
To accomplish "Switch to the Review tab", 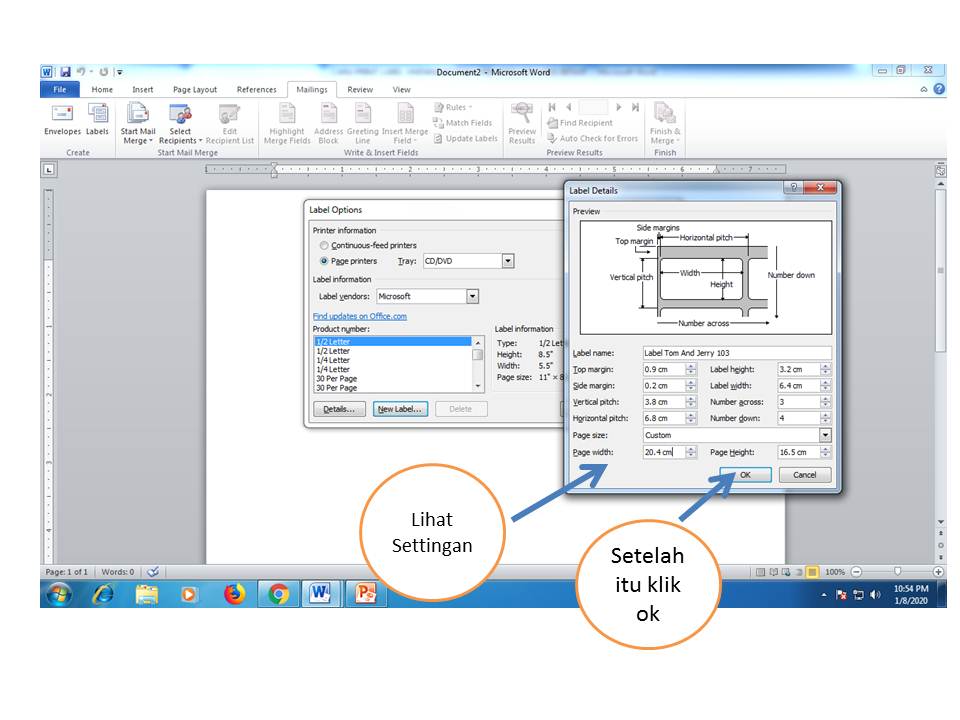I will tap(360, 89).
